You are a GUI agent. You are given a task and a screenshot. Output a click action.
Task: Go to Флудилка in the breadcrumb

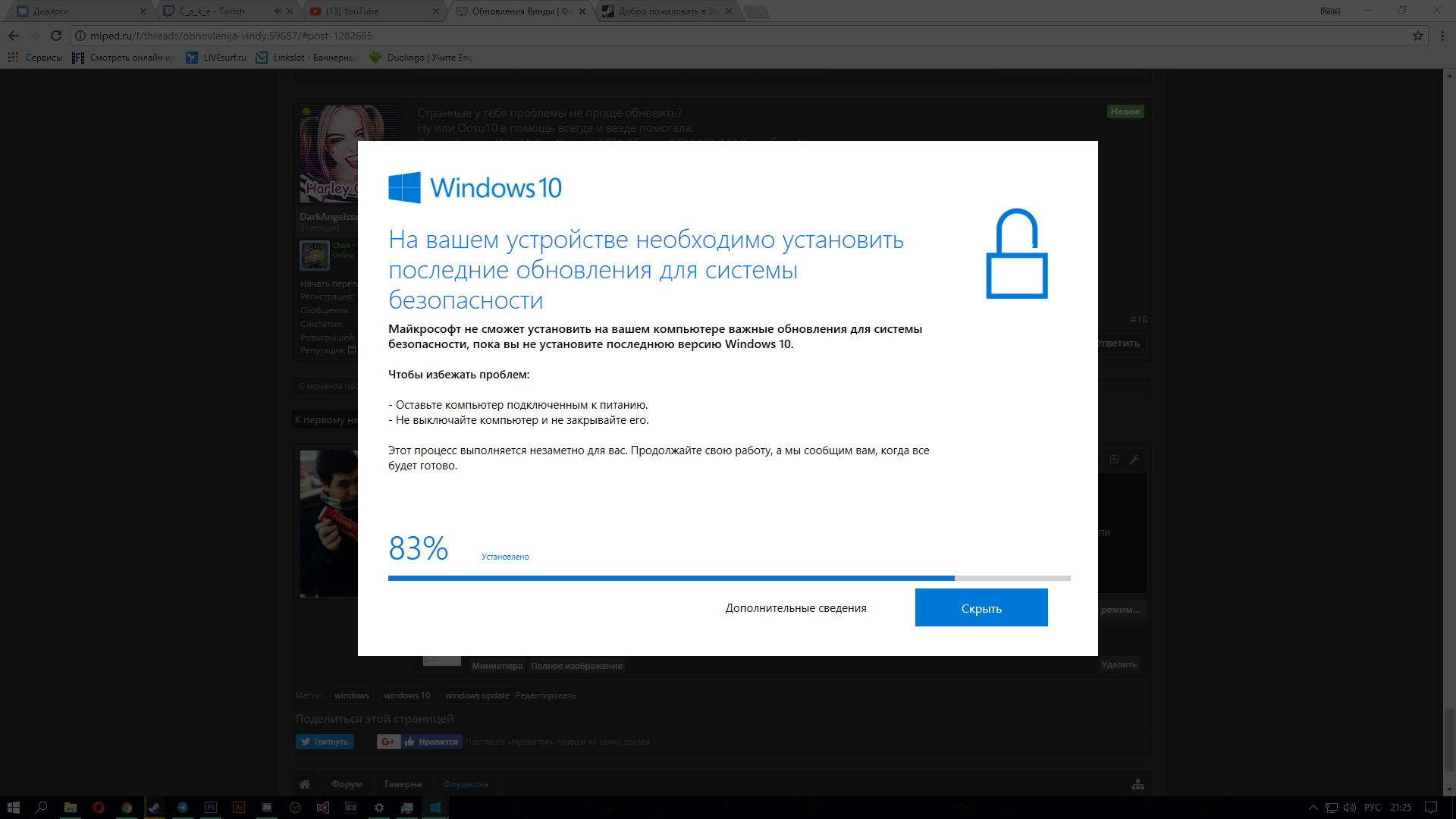click(x=466, y=784)
